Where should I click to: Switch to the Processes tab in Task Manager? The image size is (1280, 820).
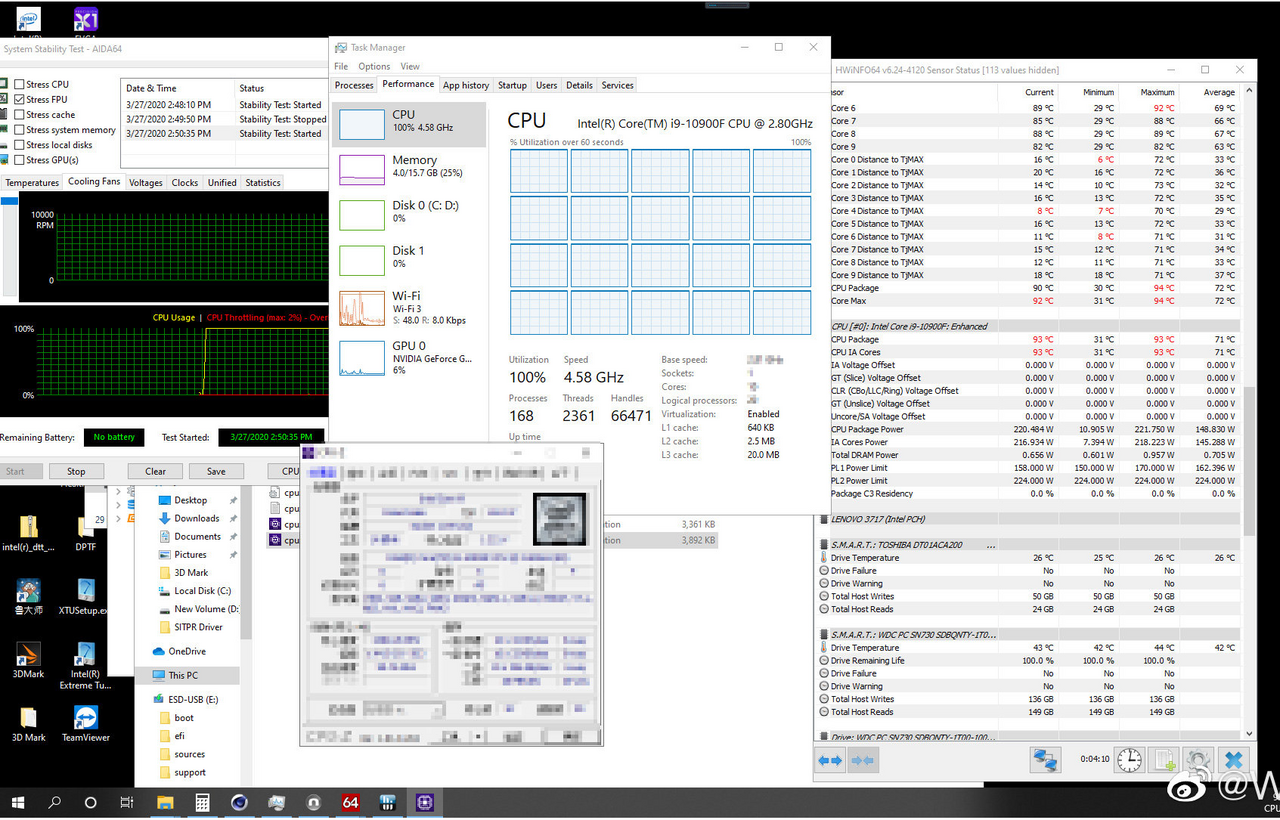click(354, 85)
